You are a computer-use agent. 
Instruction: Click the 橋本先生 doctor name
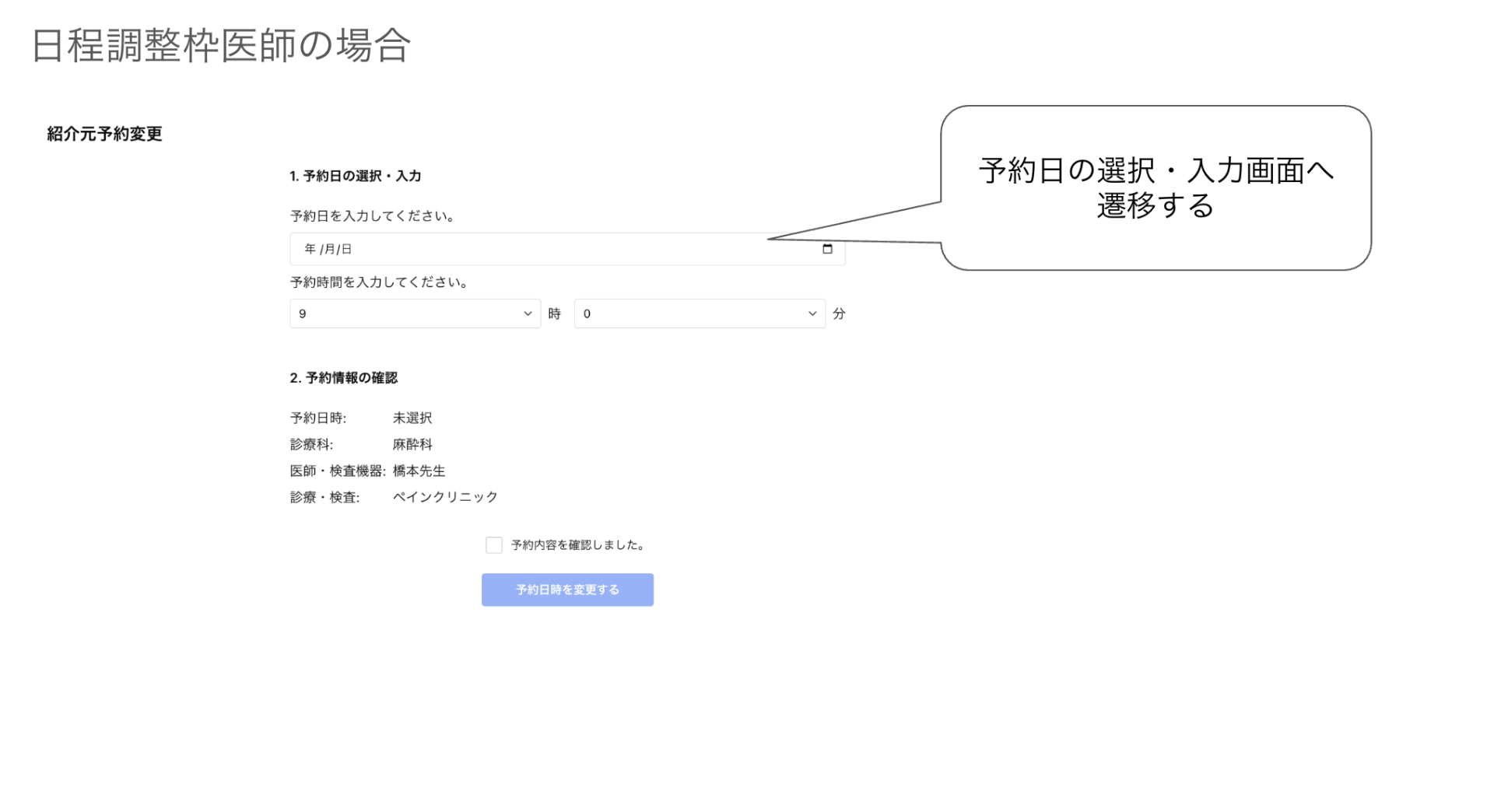419,471
